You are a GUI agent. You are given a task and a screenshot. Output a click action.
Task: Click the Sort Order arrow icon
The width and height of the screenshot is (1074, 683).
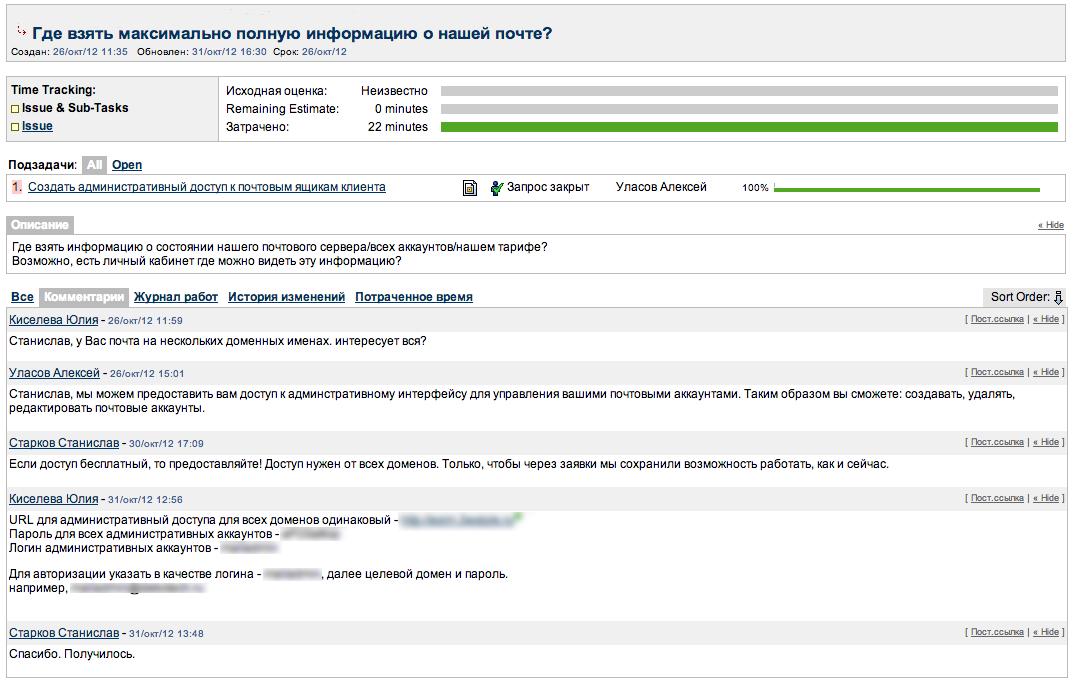coord(1058,297)
